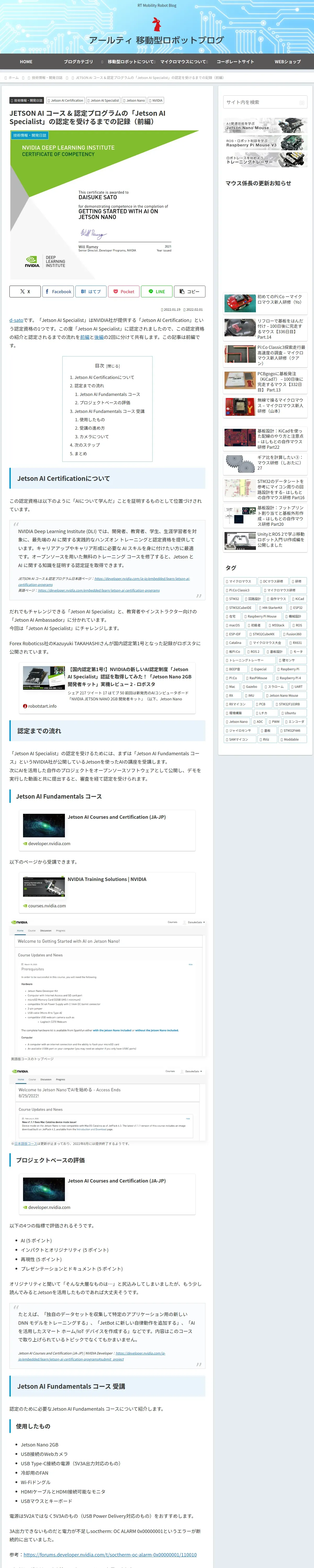Click the red rabbit site logo
The image size is (314, 1568).
157,24
